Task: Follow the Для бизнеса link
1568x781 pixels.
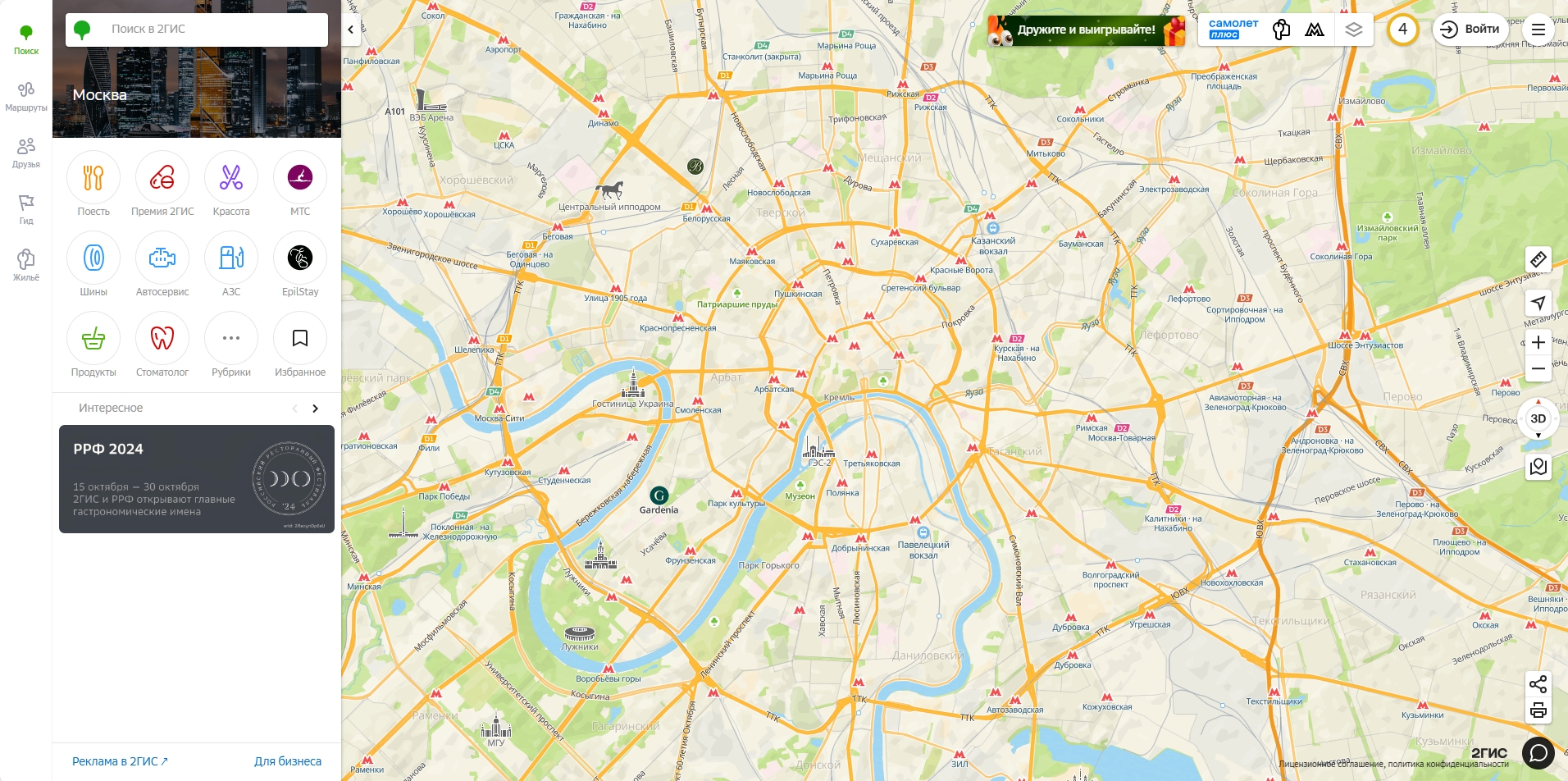Action: [288, 761]
